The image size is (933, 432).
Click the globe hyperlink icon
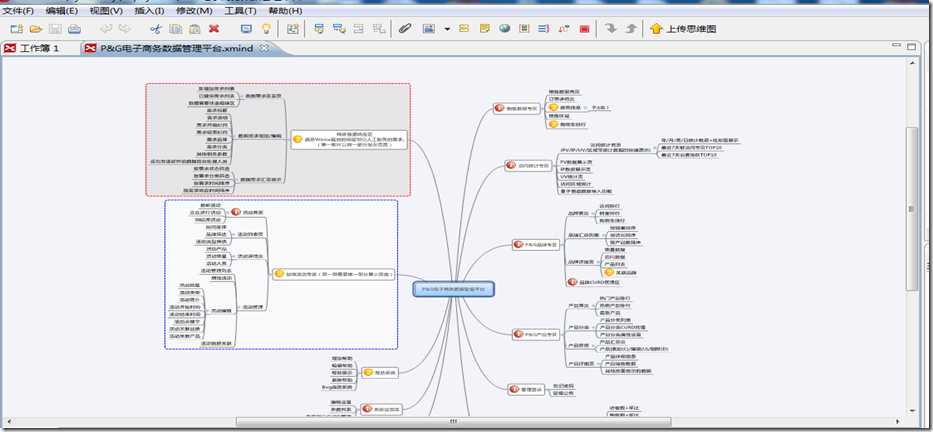504,29
